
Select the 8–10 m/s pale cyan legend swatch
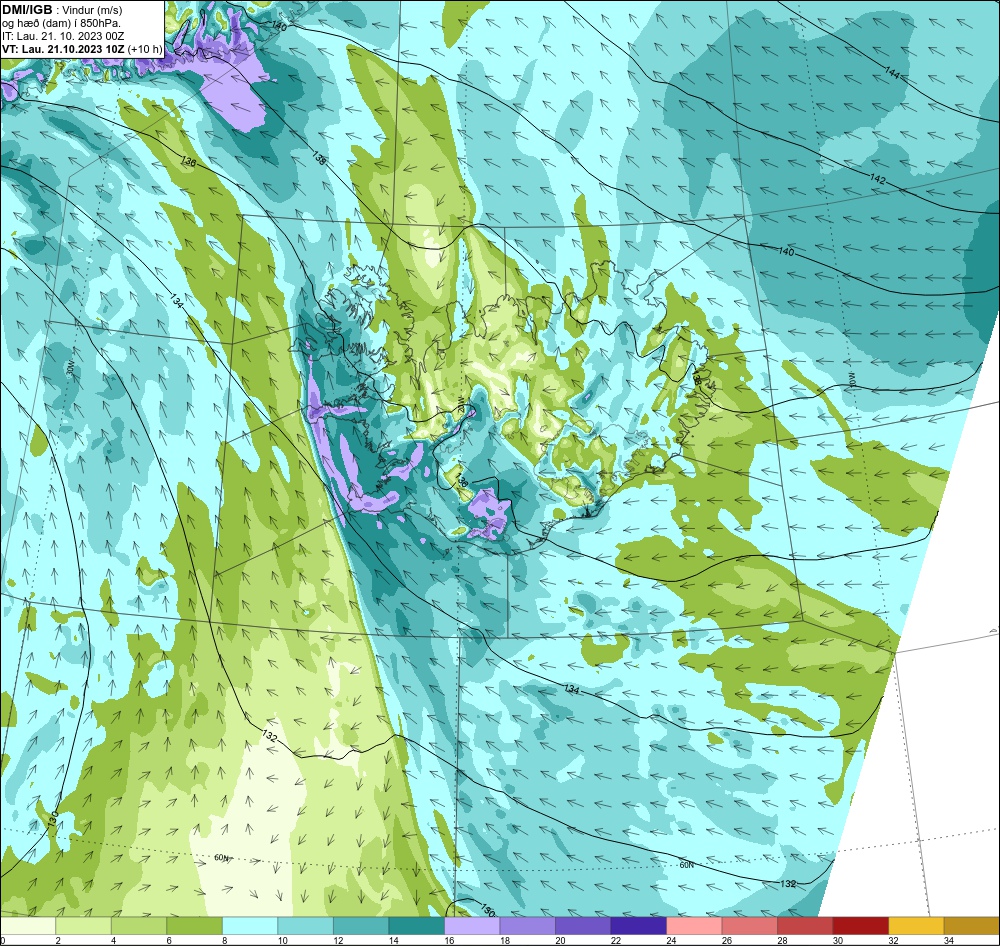250,926
